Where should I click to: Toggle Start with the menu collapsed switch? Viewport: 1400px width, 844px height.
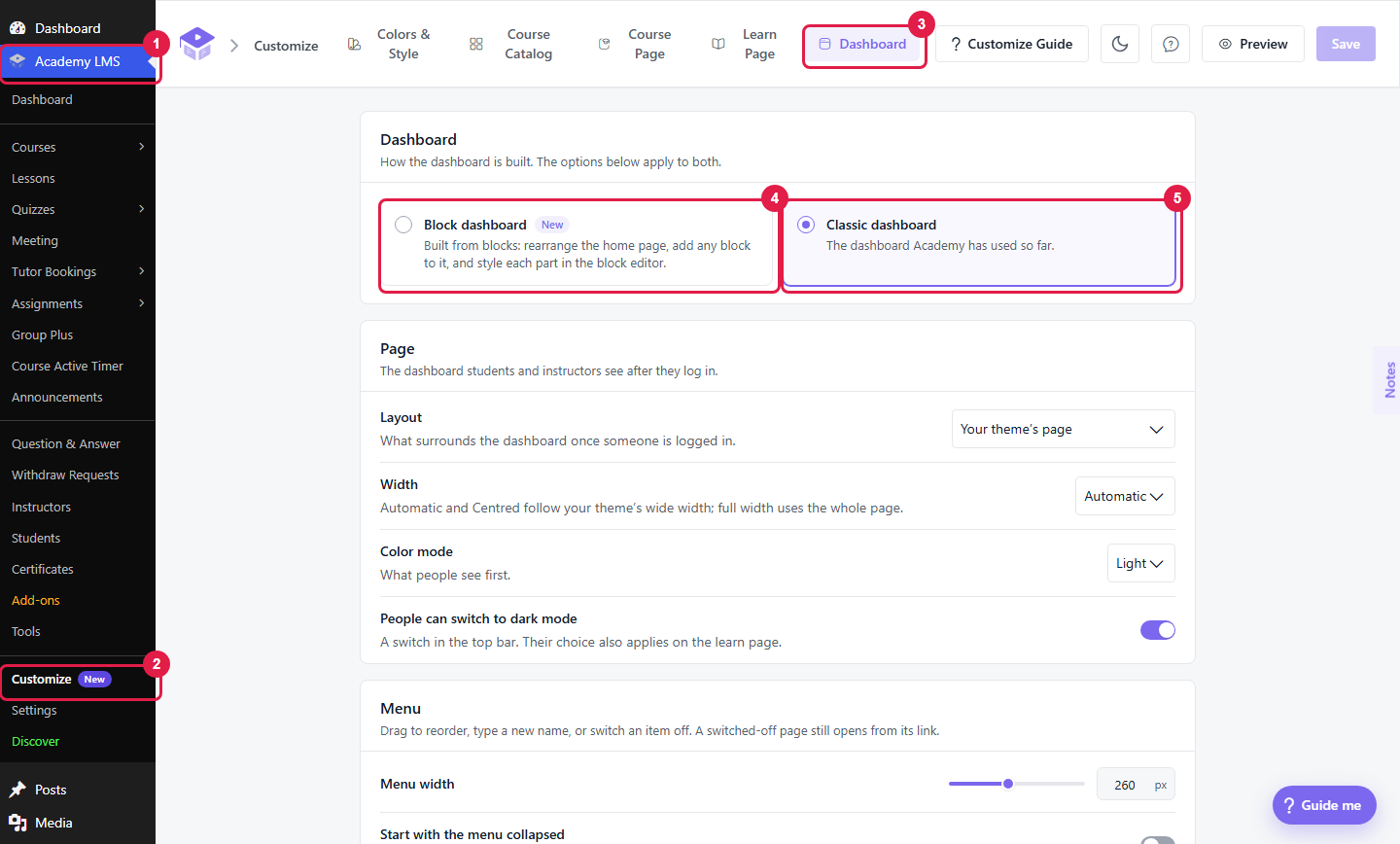1158,839
